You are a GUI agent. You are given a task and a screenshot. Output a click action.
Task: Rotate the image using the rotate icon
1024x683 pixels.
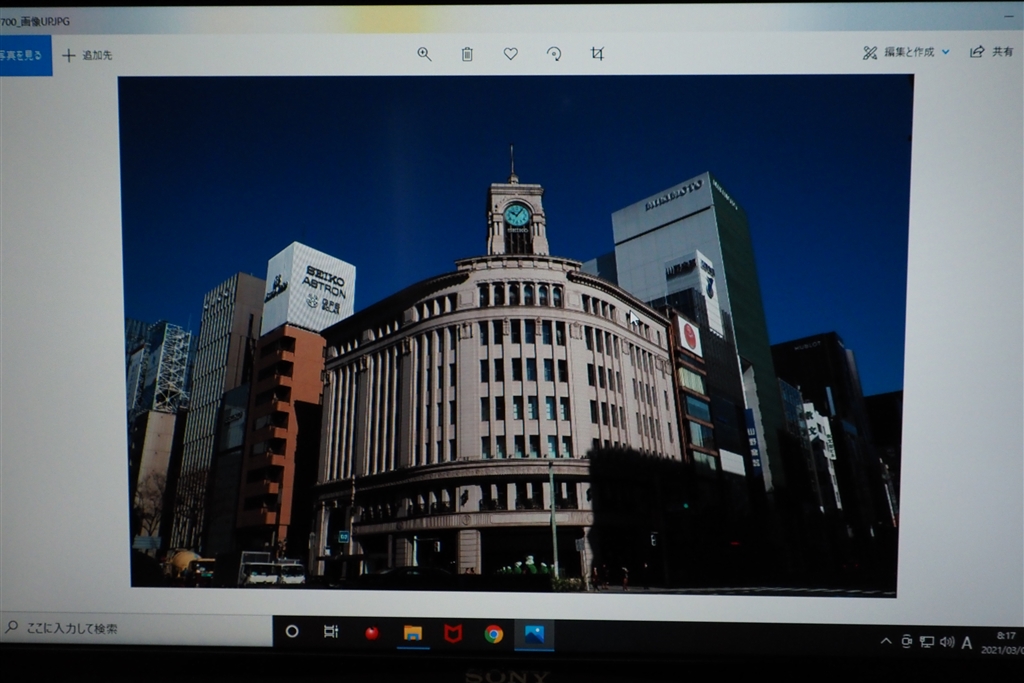(x=554, y=54)
